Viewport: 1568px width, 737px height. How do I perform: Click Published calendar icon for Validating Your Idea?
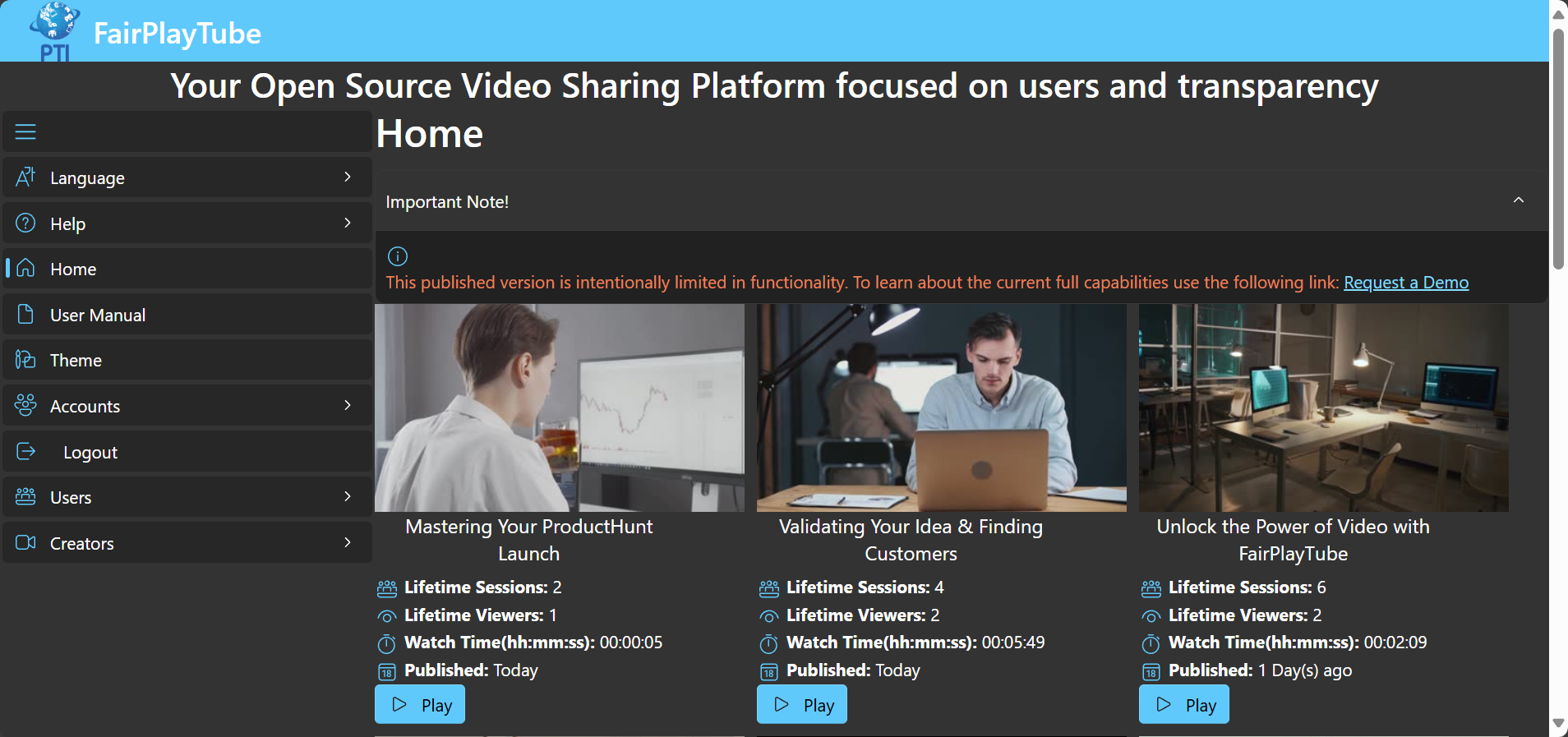769,672
